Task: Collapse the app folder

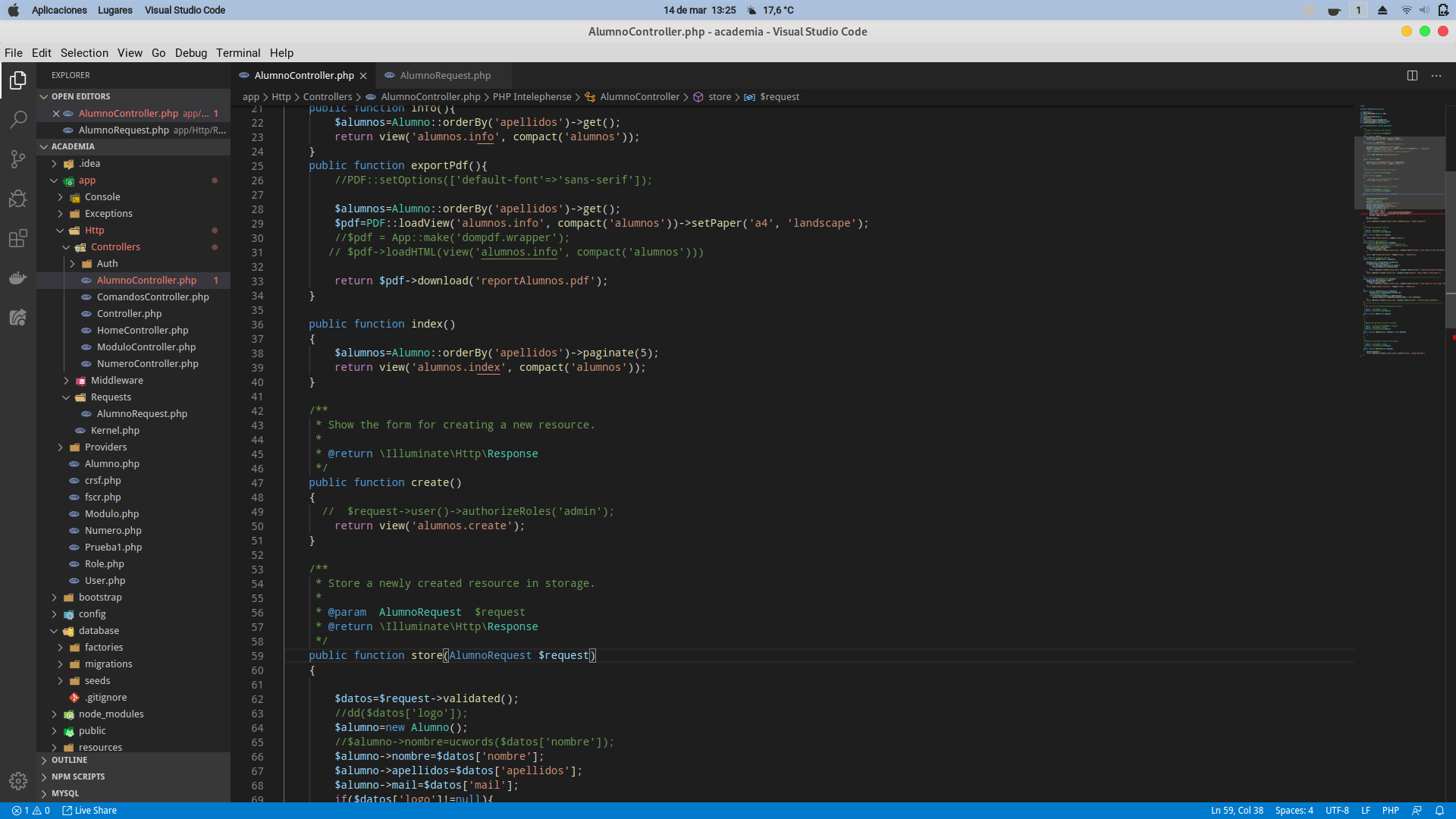Action: (x=54, y=180)
